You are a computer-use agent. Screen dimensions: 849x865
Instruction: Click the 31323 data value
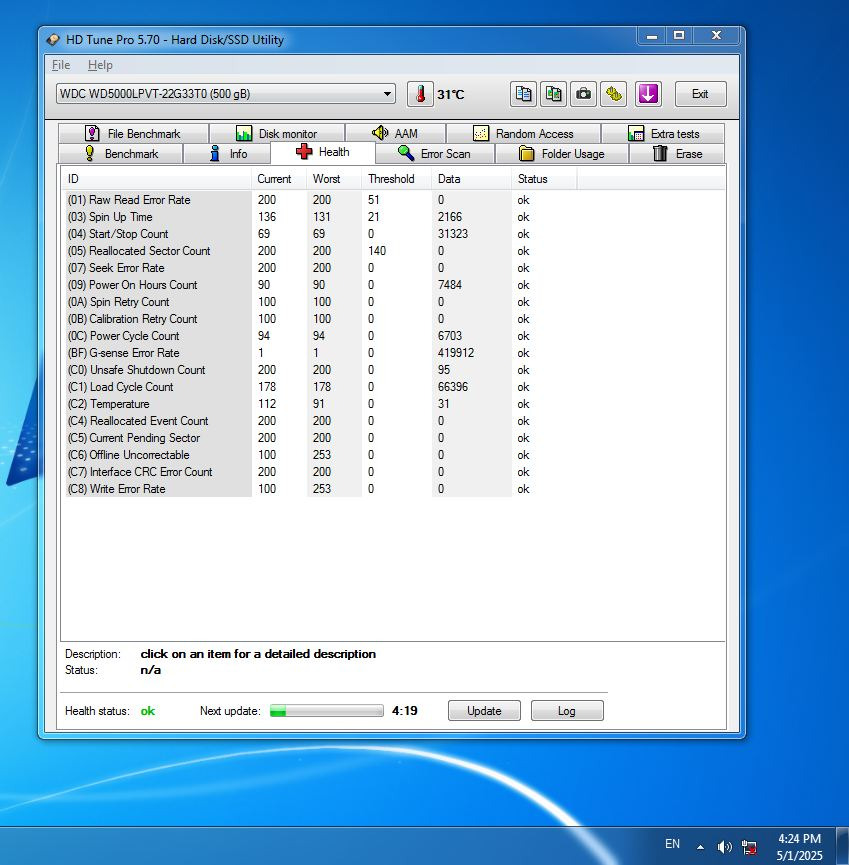coord(453,234)
